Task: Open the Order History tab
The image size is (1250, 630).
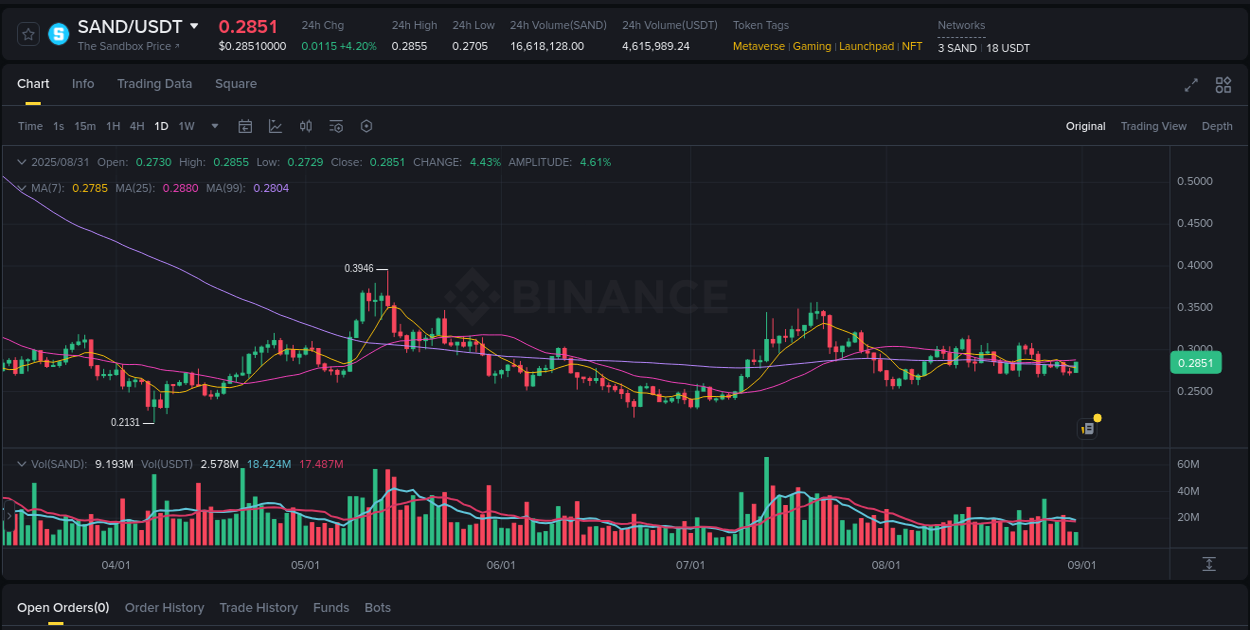Action: pyautogui.click(x=164, y=607)
